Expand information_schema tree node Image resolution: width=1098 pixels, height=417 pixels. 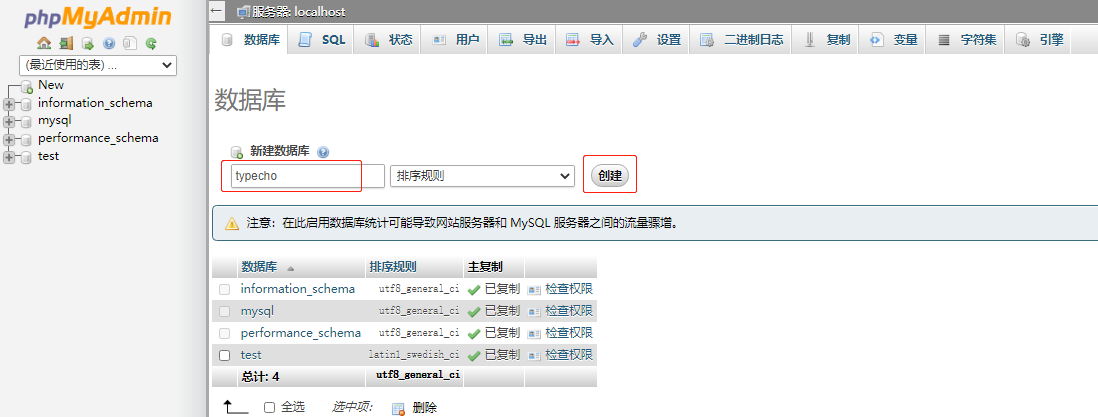pos(9,104)
